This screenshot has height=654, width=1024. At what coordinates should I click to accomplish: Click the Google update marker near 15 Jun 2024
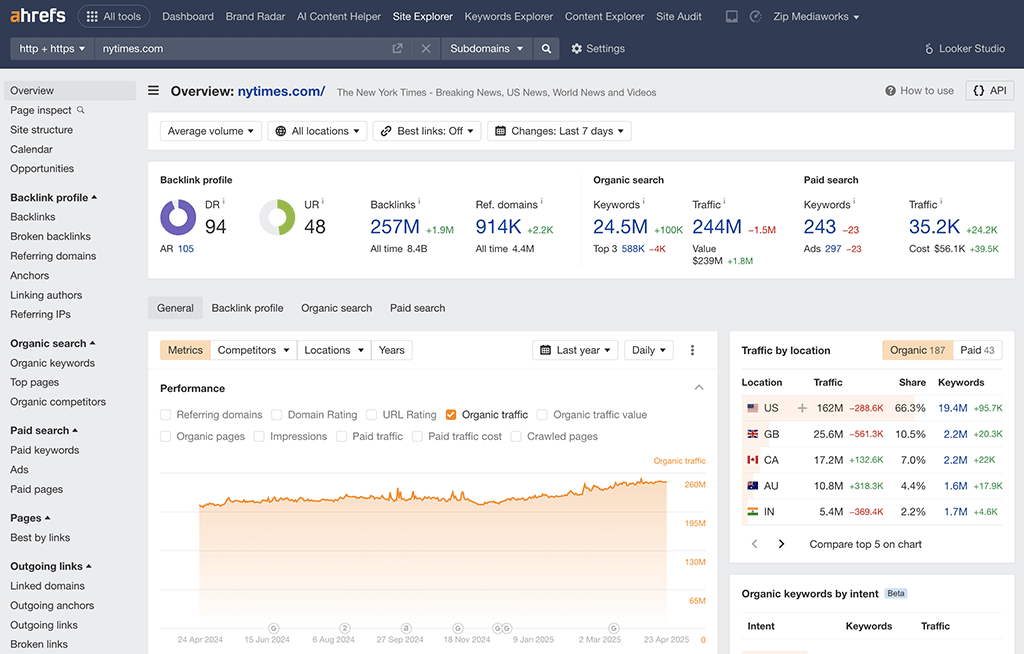pos(274,628)
